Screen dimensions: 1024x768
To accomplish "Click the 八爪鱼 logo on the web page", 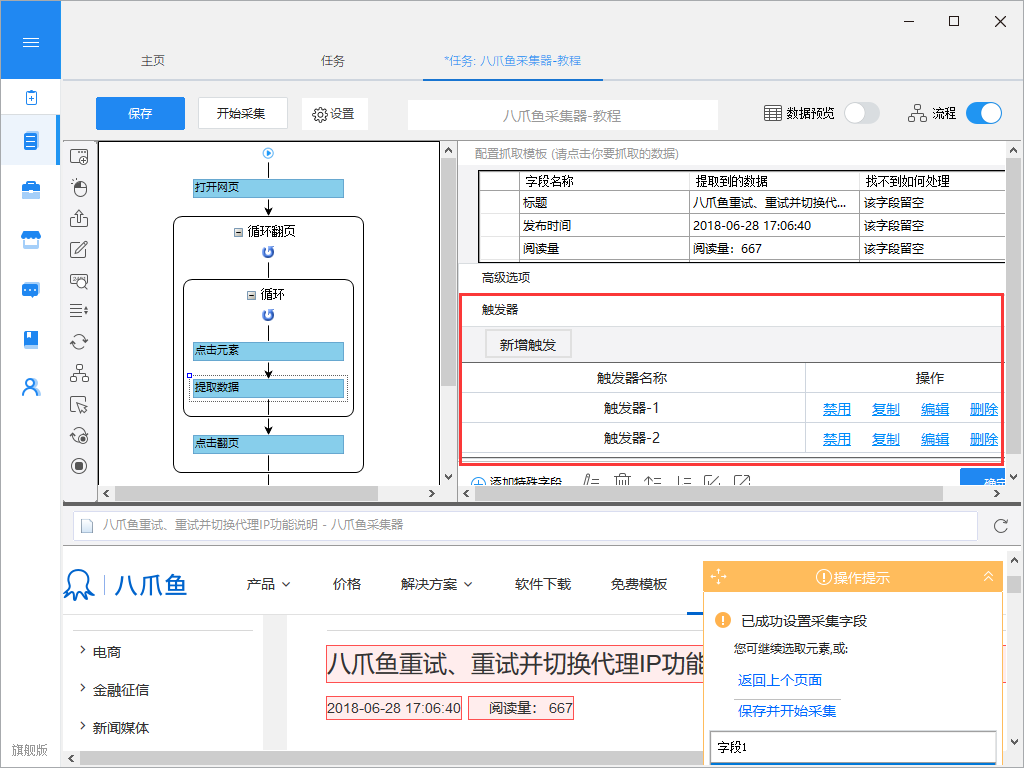I will [x=125, y=584].
